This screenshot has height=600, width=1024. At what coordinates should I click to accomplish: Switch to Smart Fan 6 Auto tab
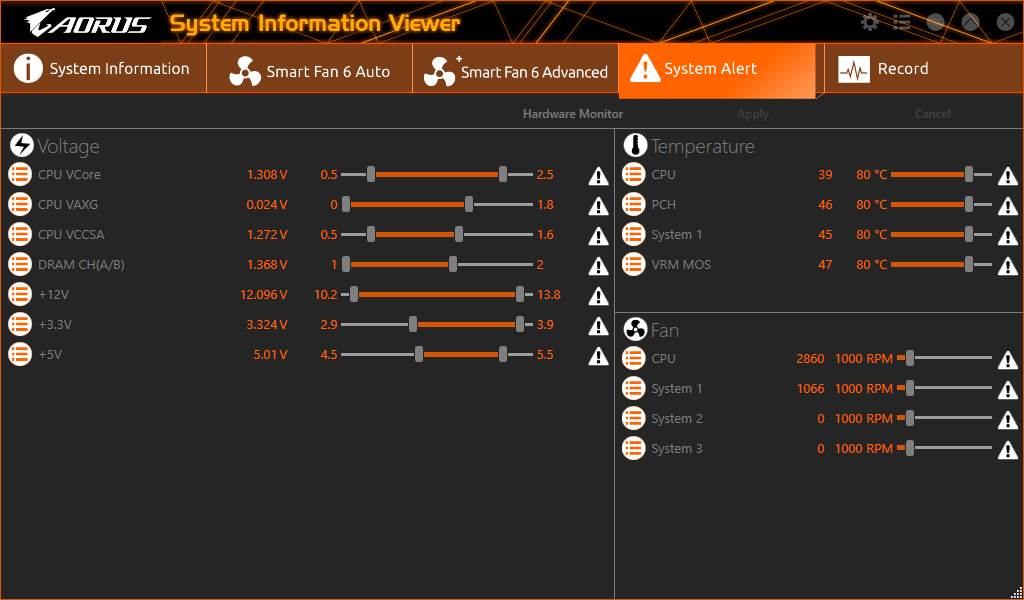click(310, 69)
